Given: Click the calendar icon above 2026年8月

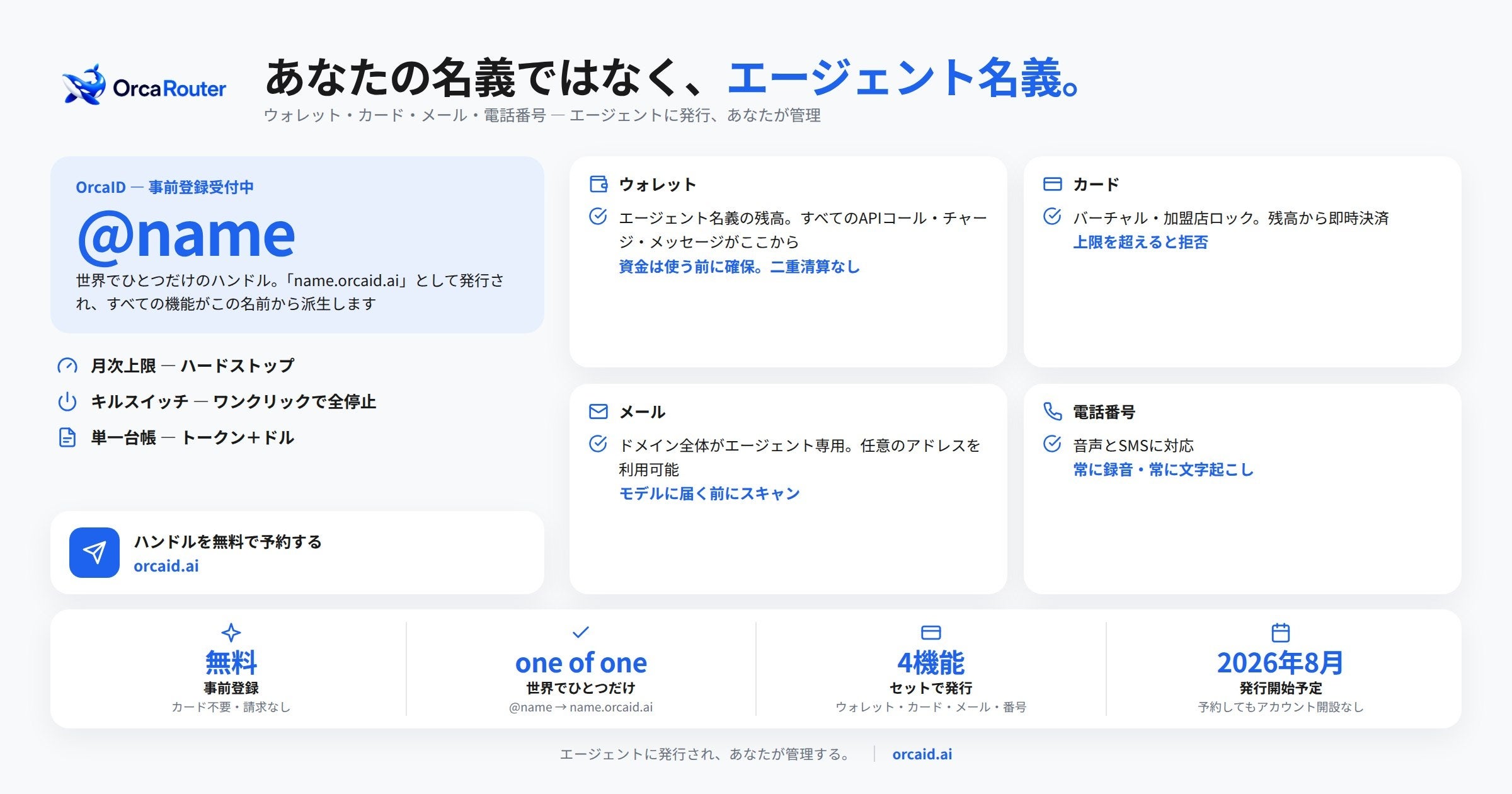Looking at the screenshot, I should pyautogui.click(x=1281, y=632).
